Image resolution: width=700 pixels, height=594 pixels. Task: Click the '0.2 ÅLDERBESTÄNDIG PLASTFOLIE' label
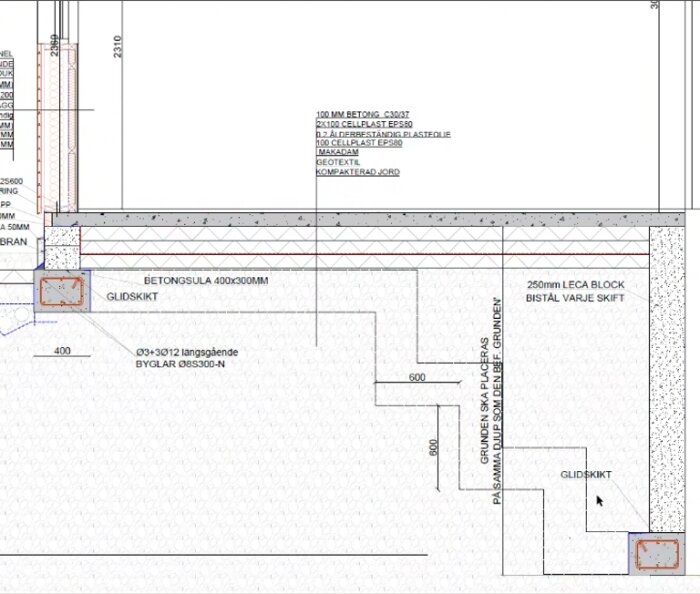[383, 134]
